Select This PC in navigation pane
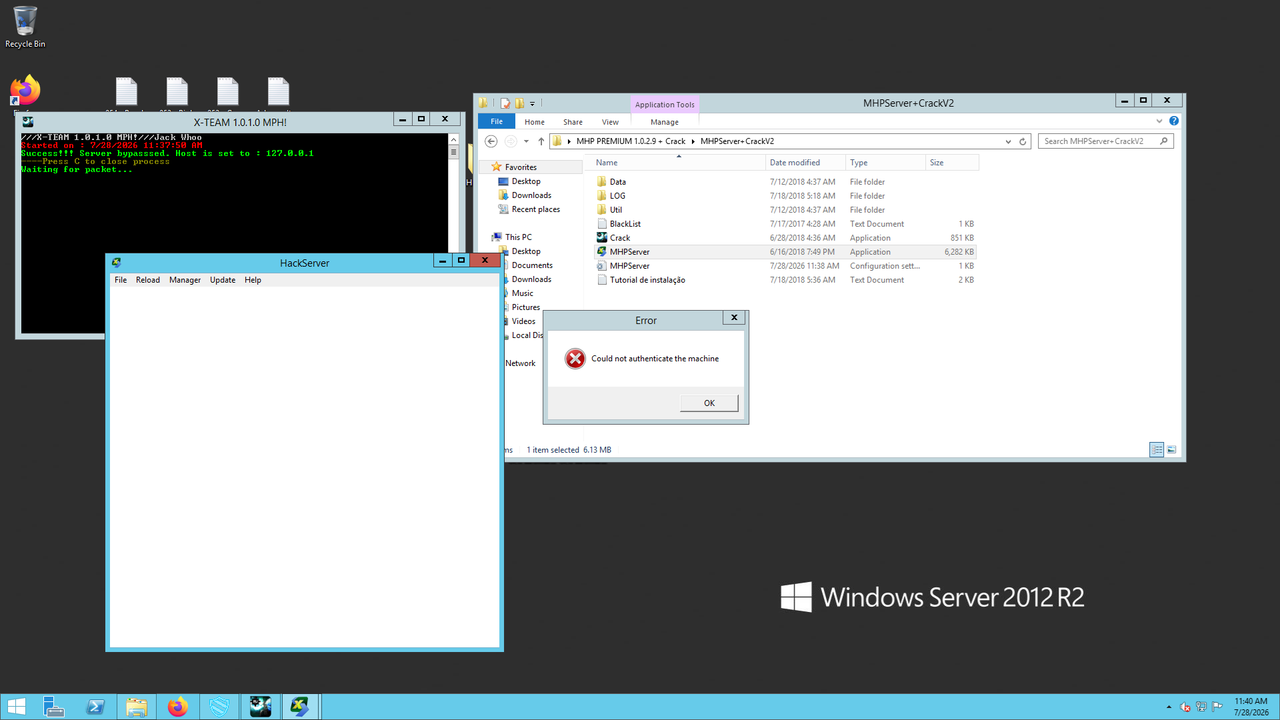This screenshot has height=720, width=1280. 518,237
